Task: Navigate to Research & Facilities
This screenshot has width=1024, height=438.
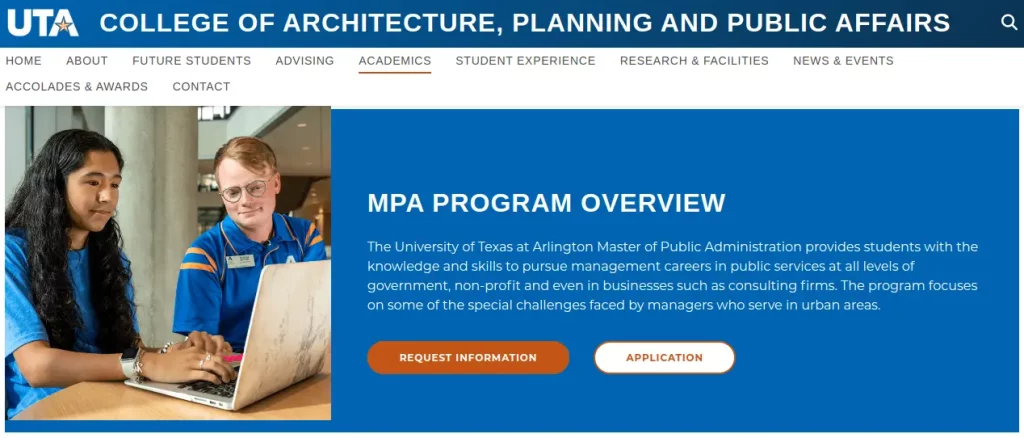Action: (694, 61)
